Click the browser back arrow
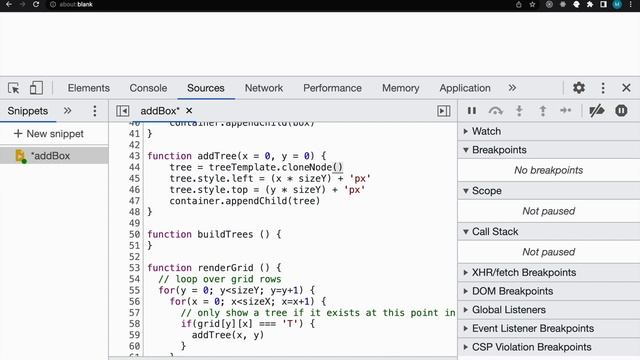This screenshot has width=640, height=360. click(9, 4)
